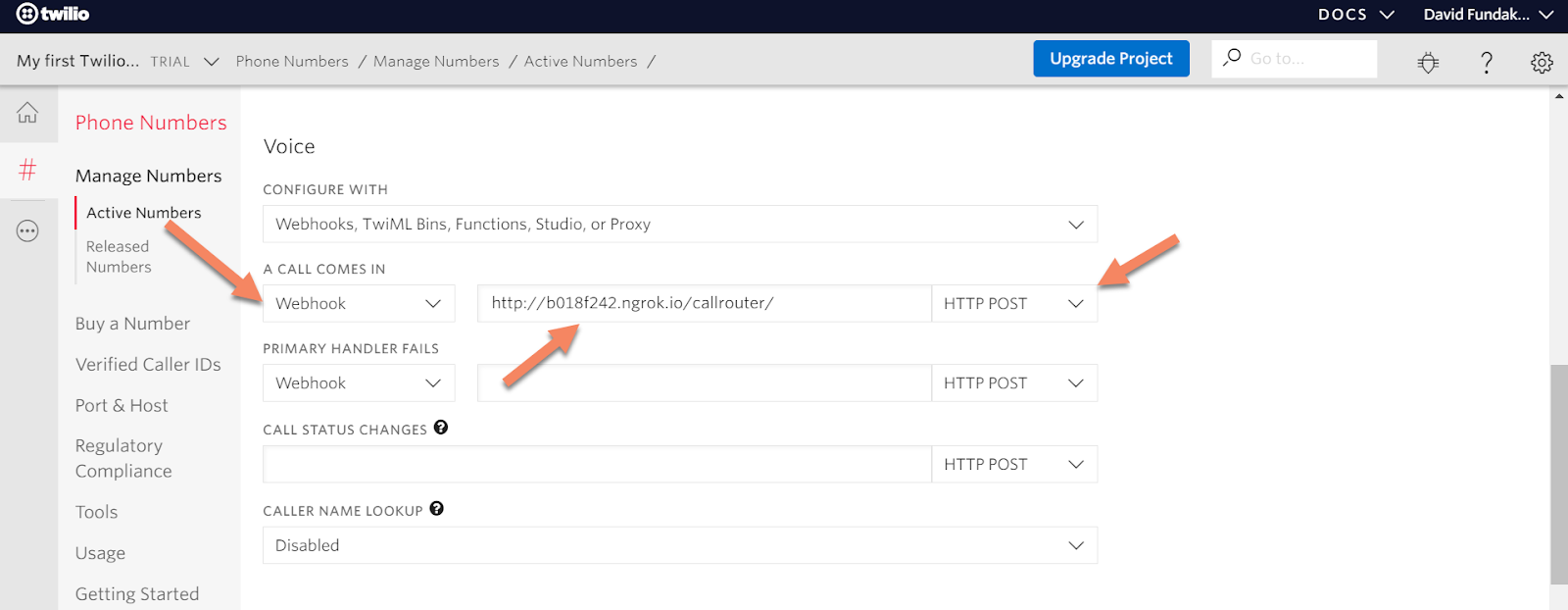The width and height of the screenshot is (1568, 610).
Task: Click the ngrok callrouter webhook URL field
Action: point(704,303)
